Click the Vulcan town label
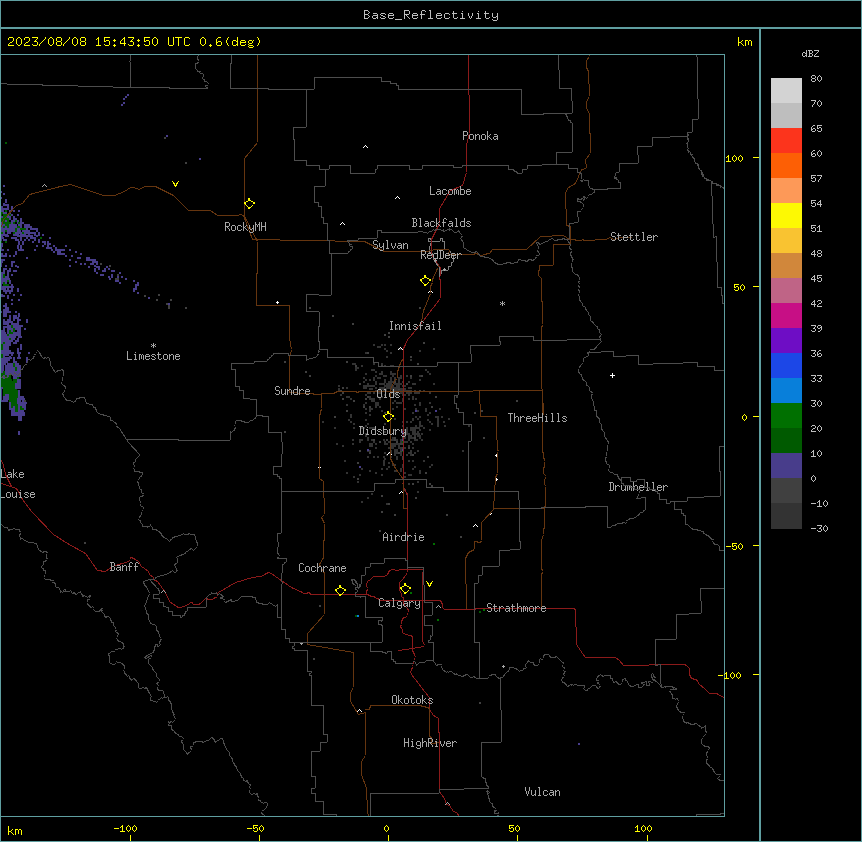Viewport: 862px width, 842px height. 543,792
